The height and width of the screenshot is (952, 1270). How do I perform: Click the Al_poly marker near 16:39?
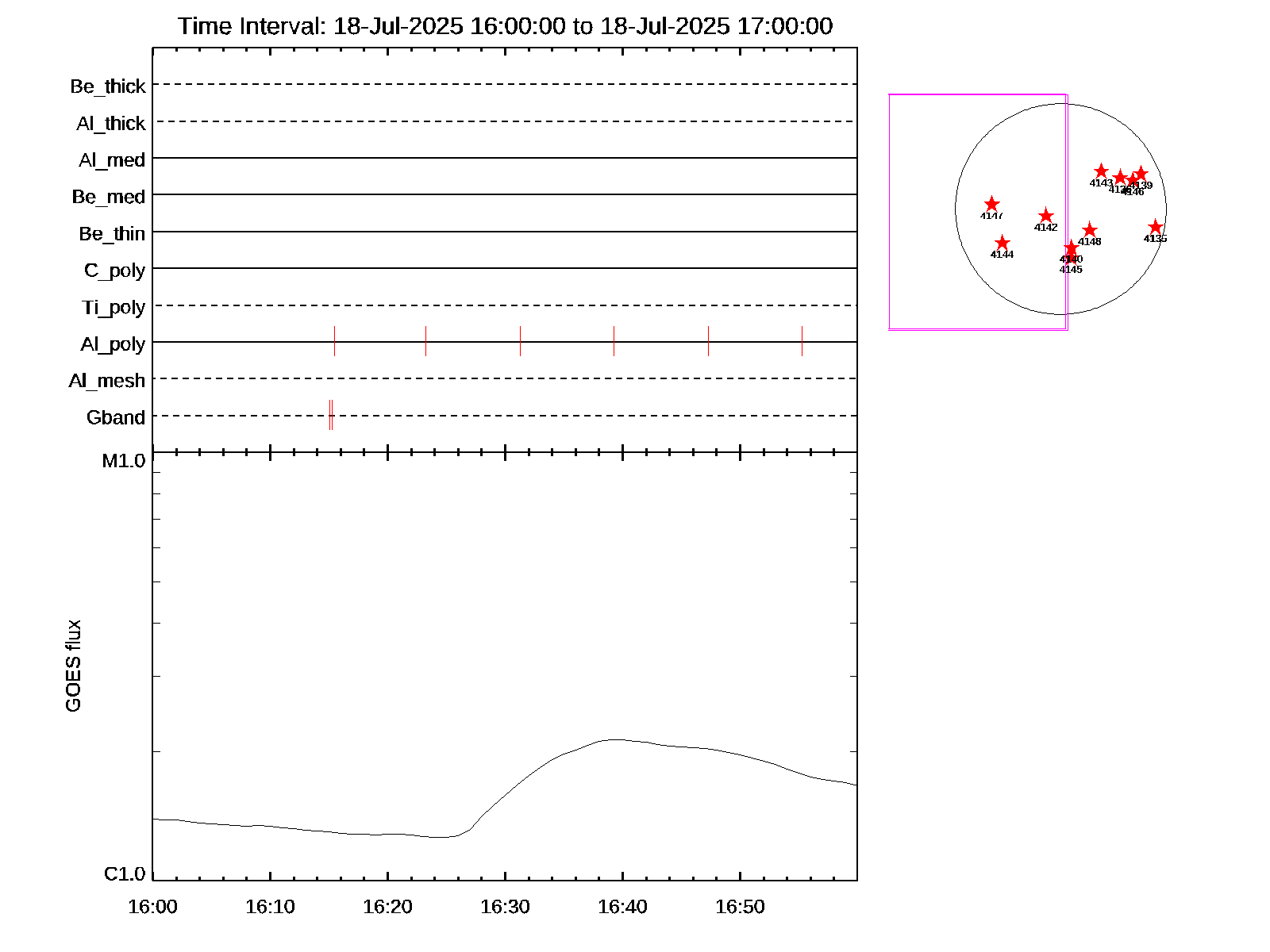614,341
